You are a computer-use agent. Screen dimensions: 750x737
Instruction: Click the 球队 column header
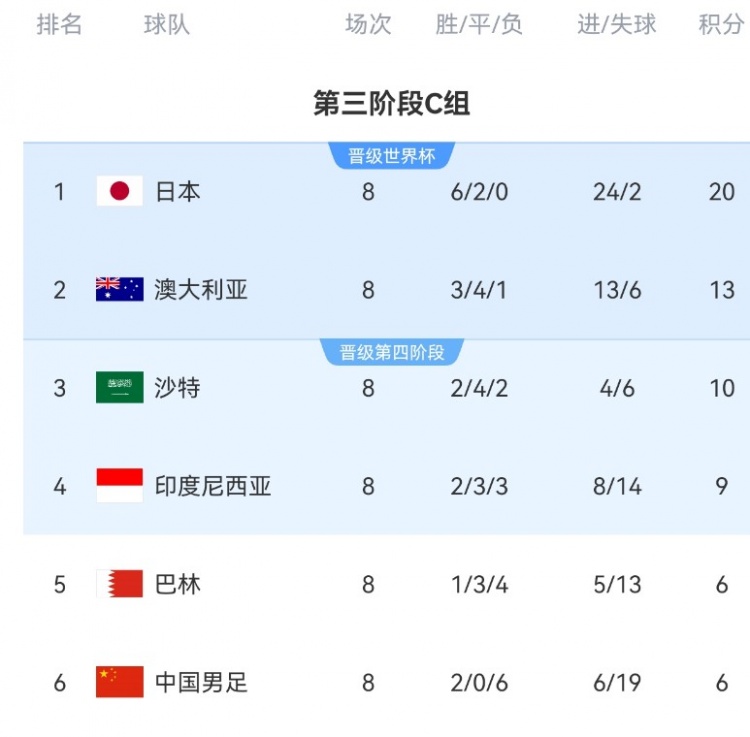pyautogui.click(x=167, y=24)
